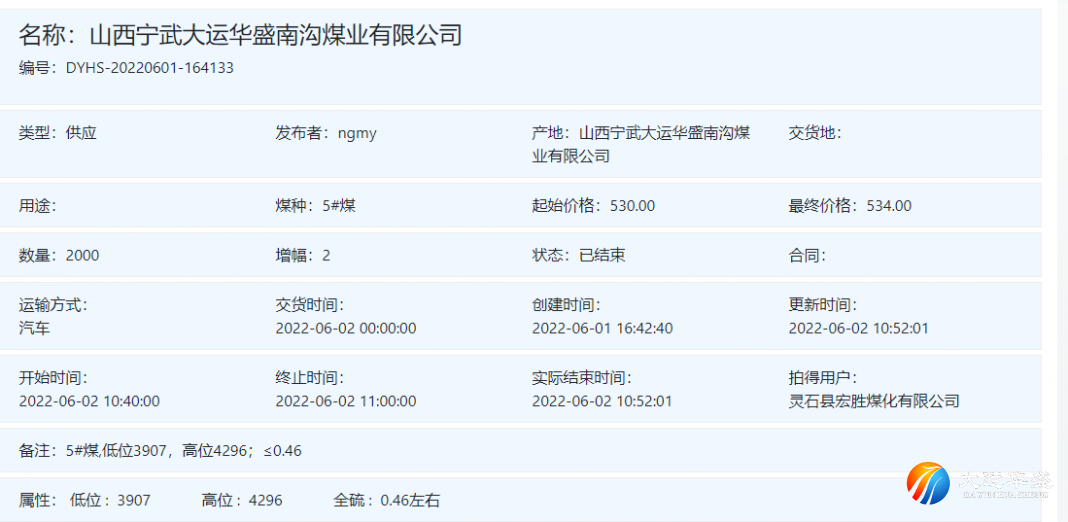The height and width of the screenshot is (522, 1068).
Task: Click the 创建时间 timestamp 16:42:40
Action: pyautogui.click(x=602, y=328)
